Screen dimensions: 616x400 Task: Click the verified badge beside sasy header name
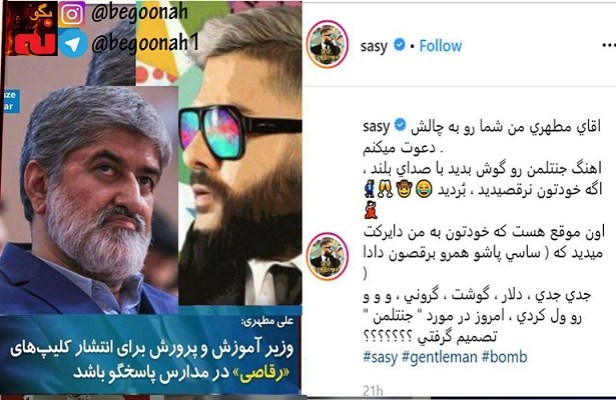(400, 44)
